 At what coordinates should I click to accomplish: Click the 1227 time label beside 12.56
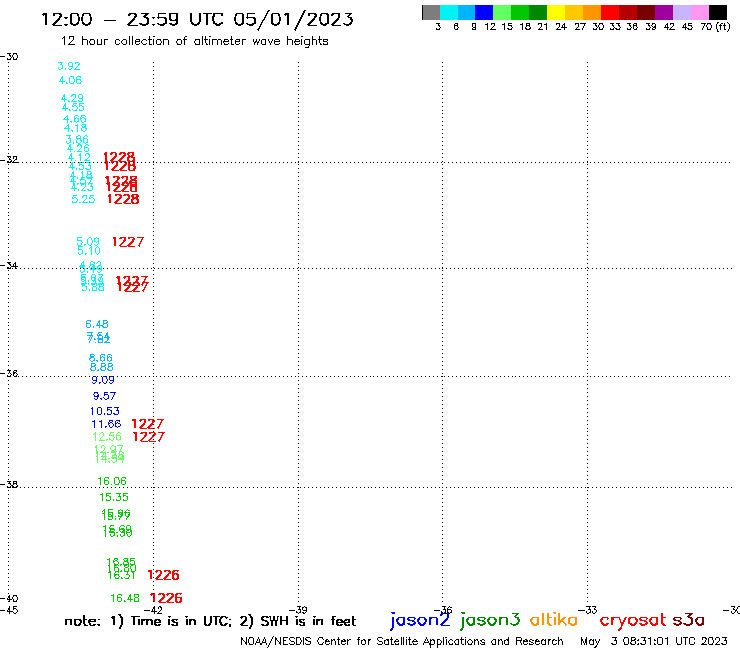click(149, 437)
